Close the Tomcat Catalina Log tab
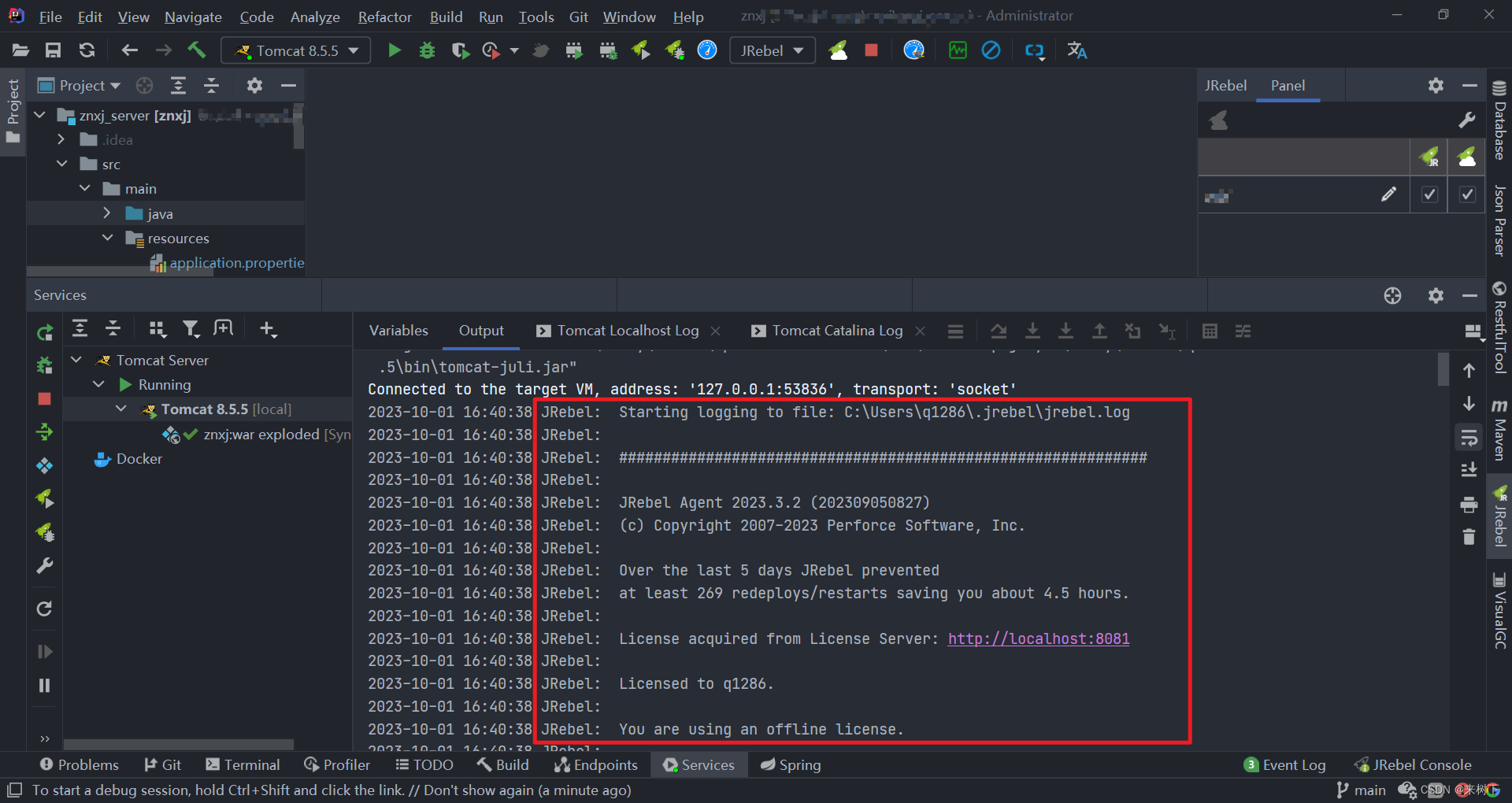 (920, 331)
